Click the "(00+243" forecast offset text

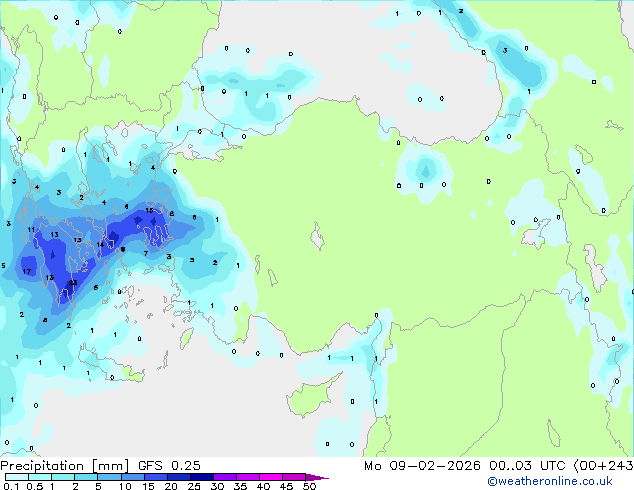coord(603,466)
